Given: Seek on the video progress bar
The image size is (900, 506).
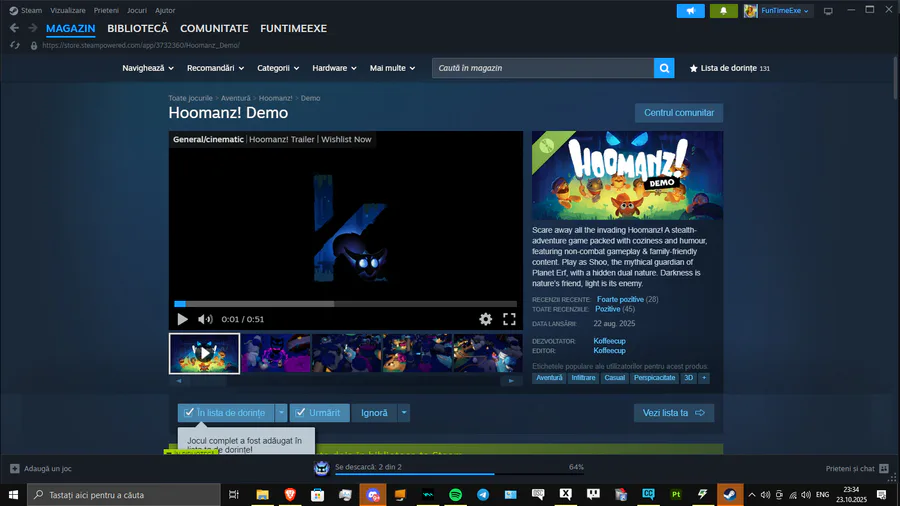Looking at the screenshot, I should tap(346, 304).
